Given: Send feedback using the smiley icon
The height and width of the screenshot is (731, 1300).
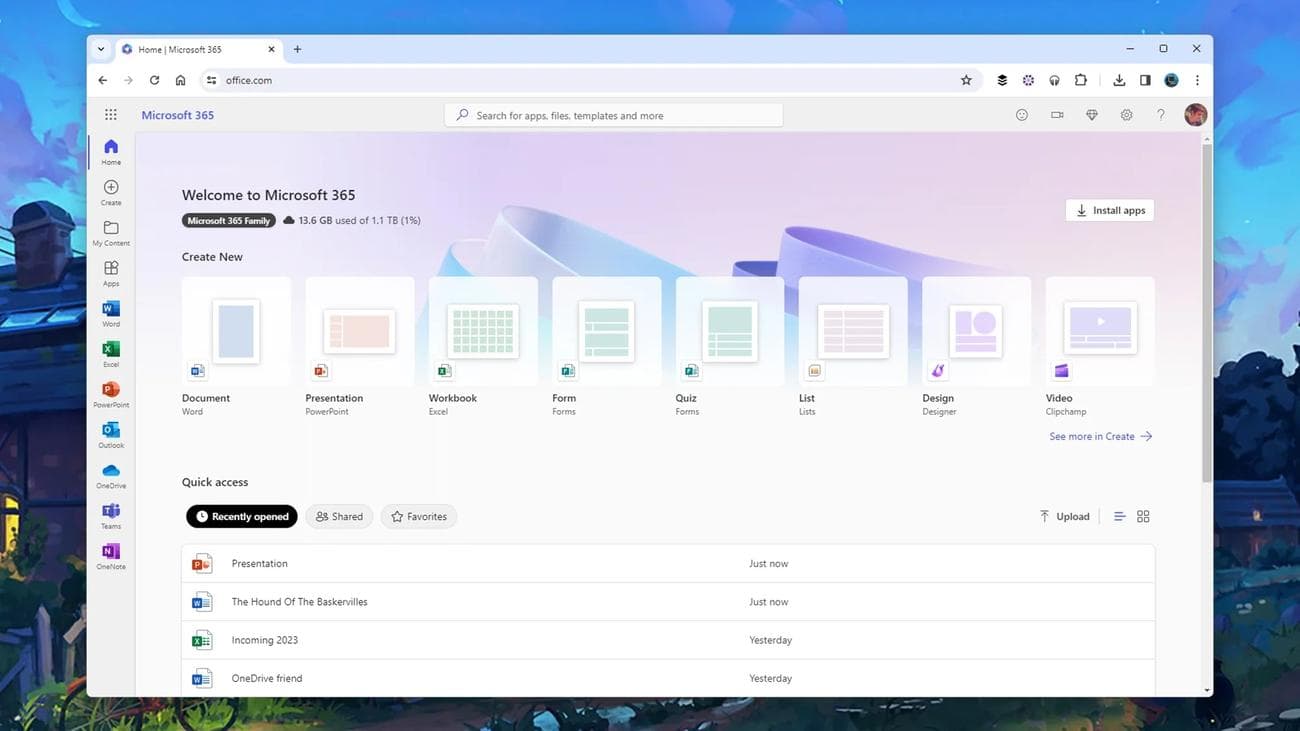Looking at the screenshot, I should click(x=1021, y=114).
